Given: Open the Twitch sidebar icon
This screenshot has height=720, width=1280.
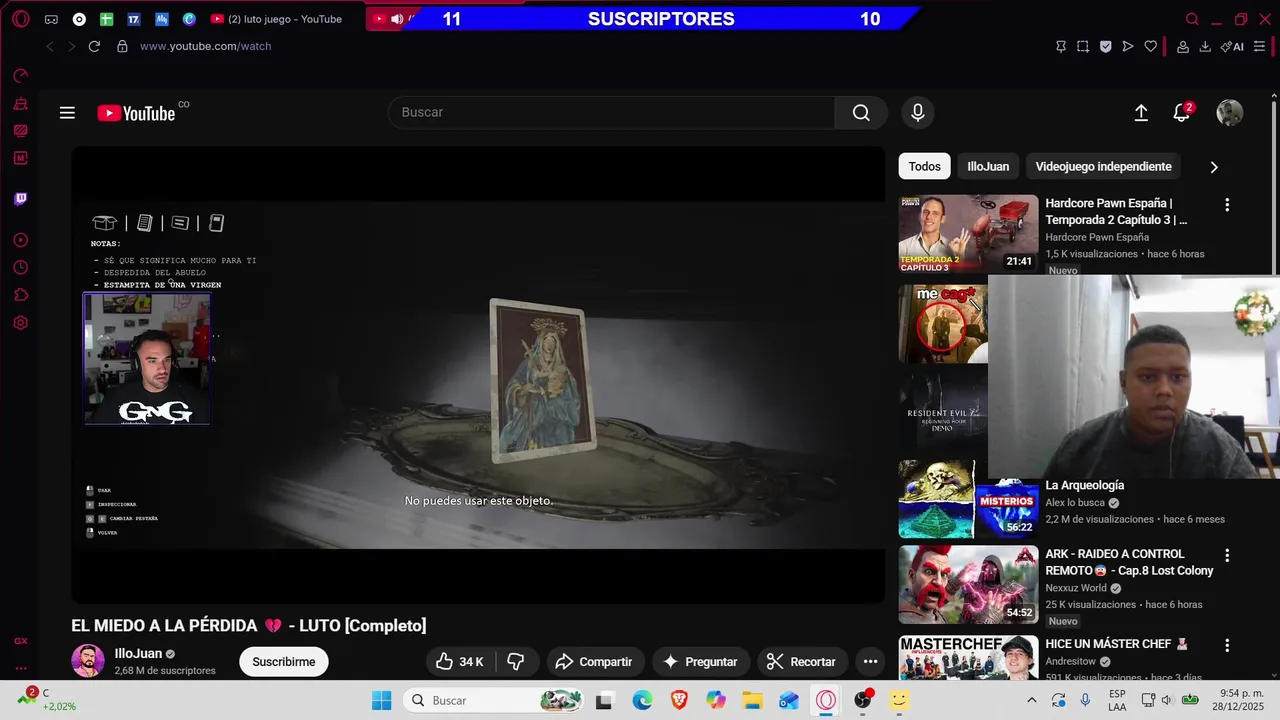Looking at the screenshot, I should click(x=21, y=198).
